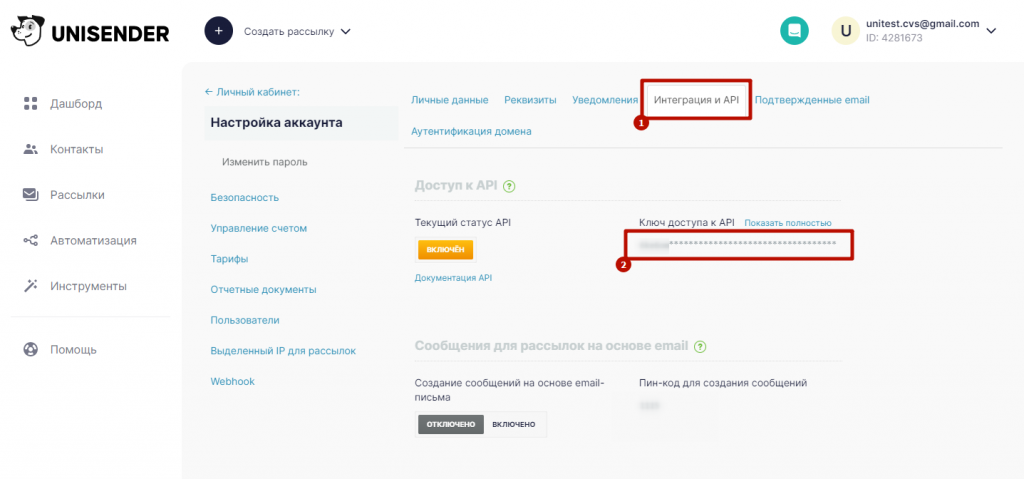Screen dimensions: 1024x479
Task: Expand the account menu chevron
Action: coord(991,31)
